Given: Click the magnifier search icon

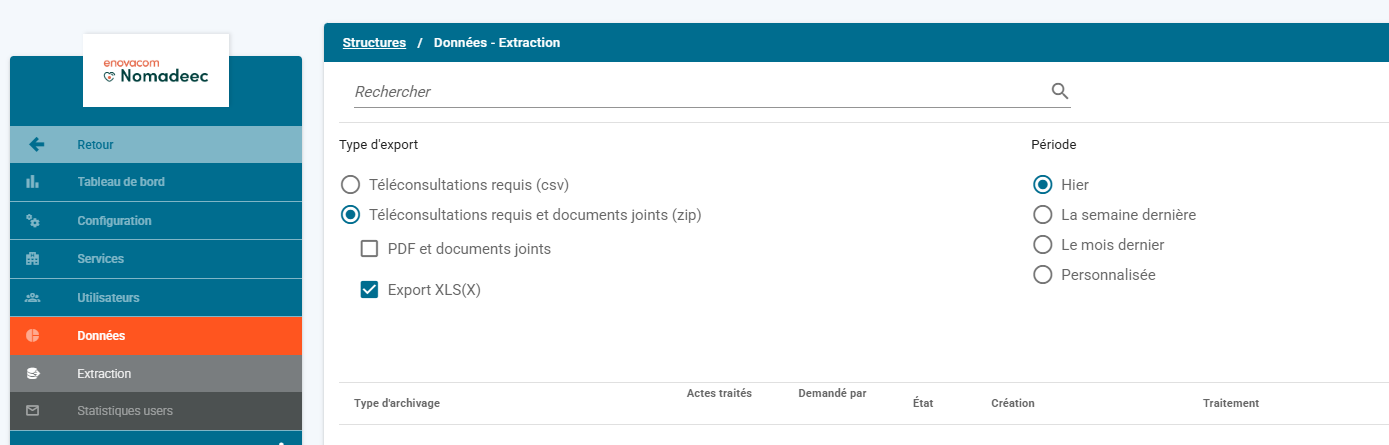Looking at the screenshot, I should tap(1060, 91).
